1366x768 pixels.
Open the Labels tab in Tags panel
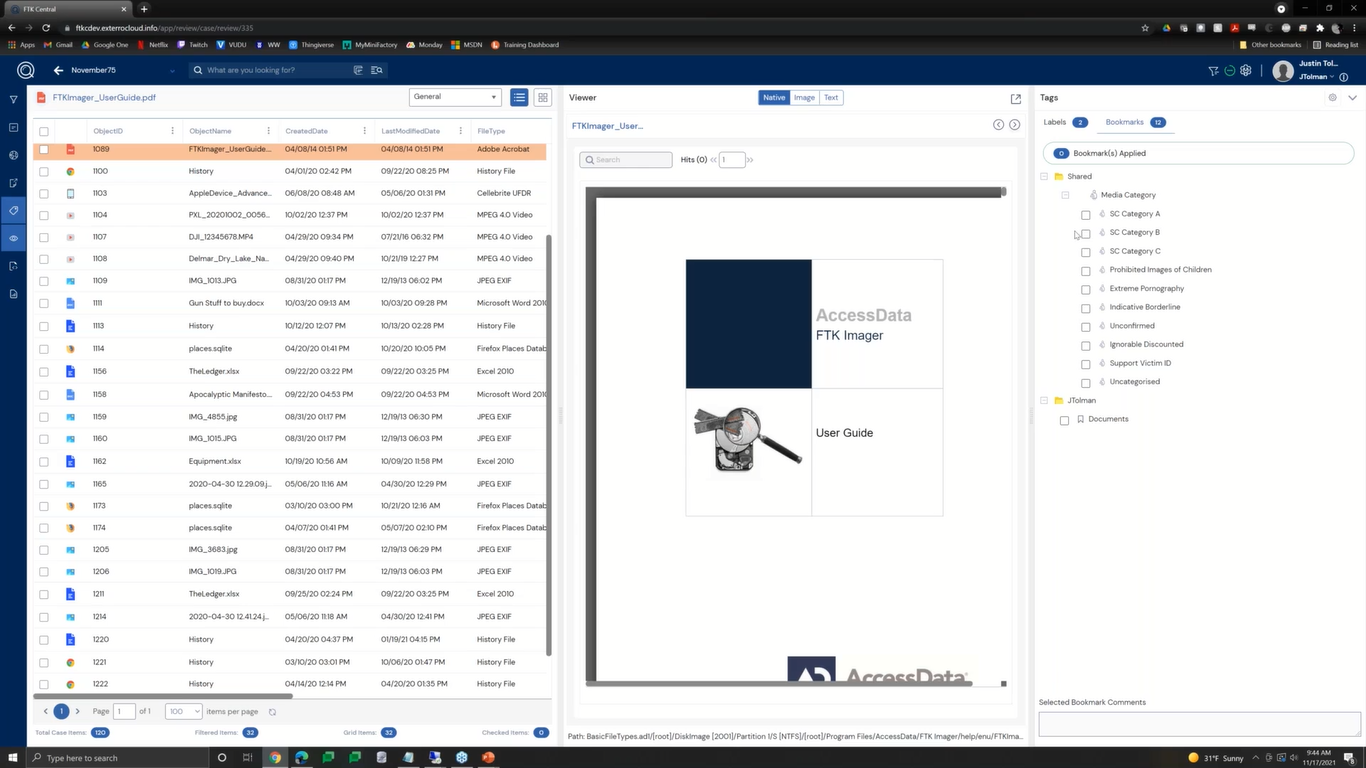click(1055, 122)
